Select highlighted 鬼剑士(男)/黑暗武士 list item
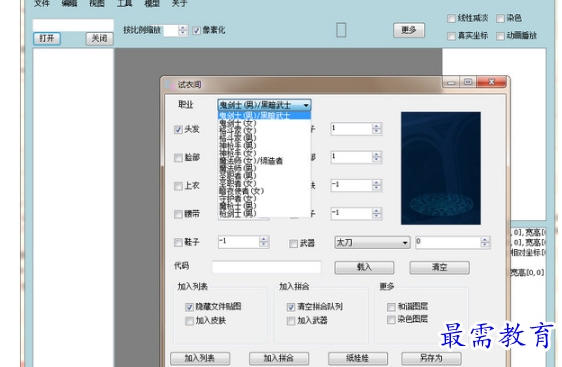Image resolution: width=562 pixels, height=367 pixels. coord(265,115)
